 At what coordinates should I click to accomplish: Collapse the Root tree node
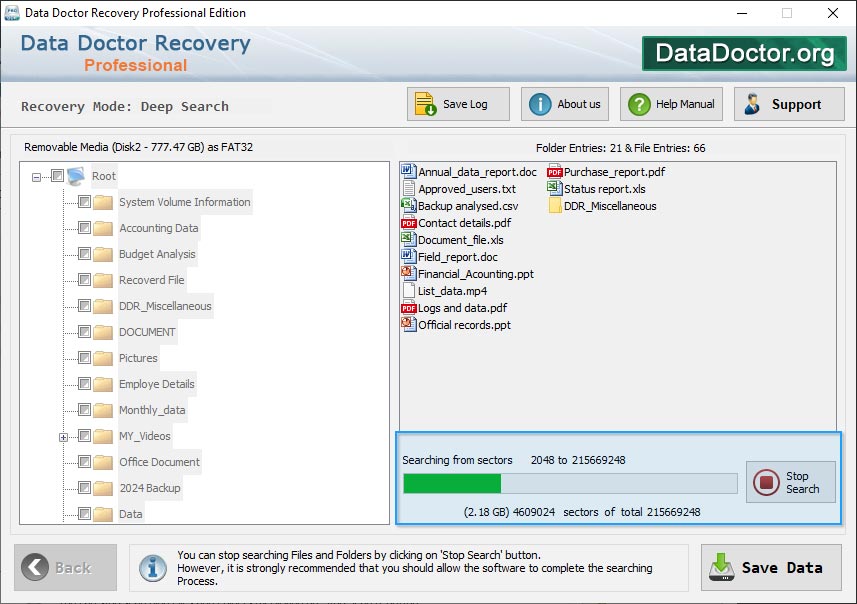tap(36, 177)
